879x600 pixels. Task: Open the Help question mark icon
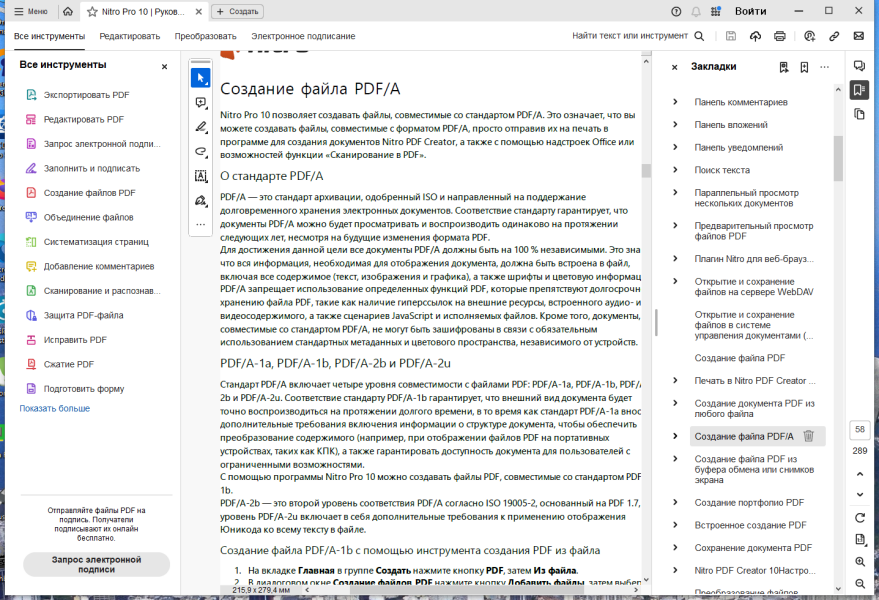coord(676,11)
